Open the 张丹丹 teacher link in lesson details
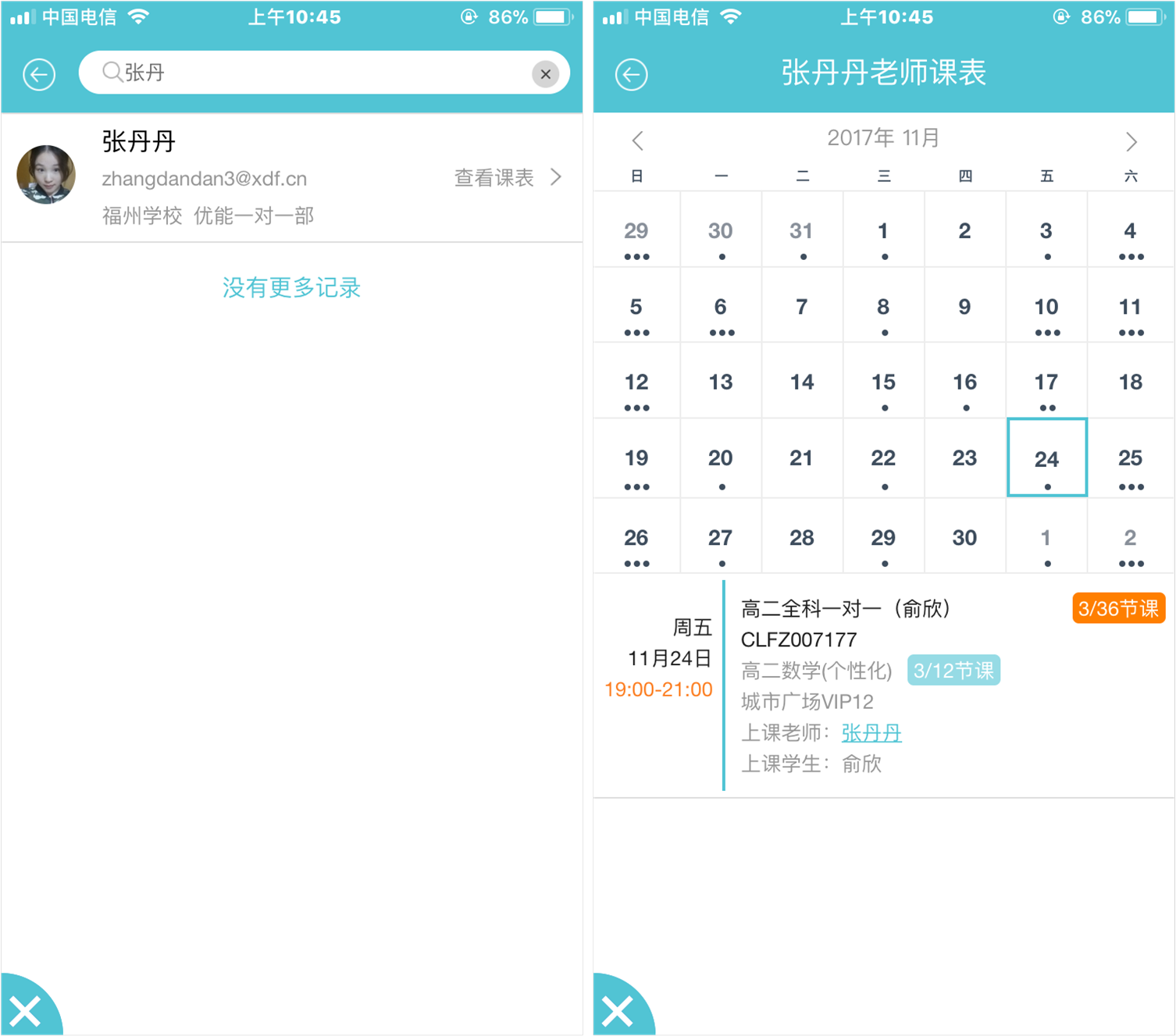The image size is (1176, 1036). pos(871,733)
